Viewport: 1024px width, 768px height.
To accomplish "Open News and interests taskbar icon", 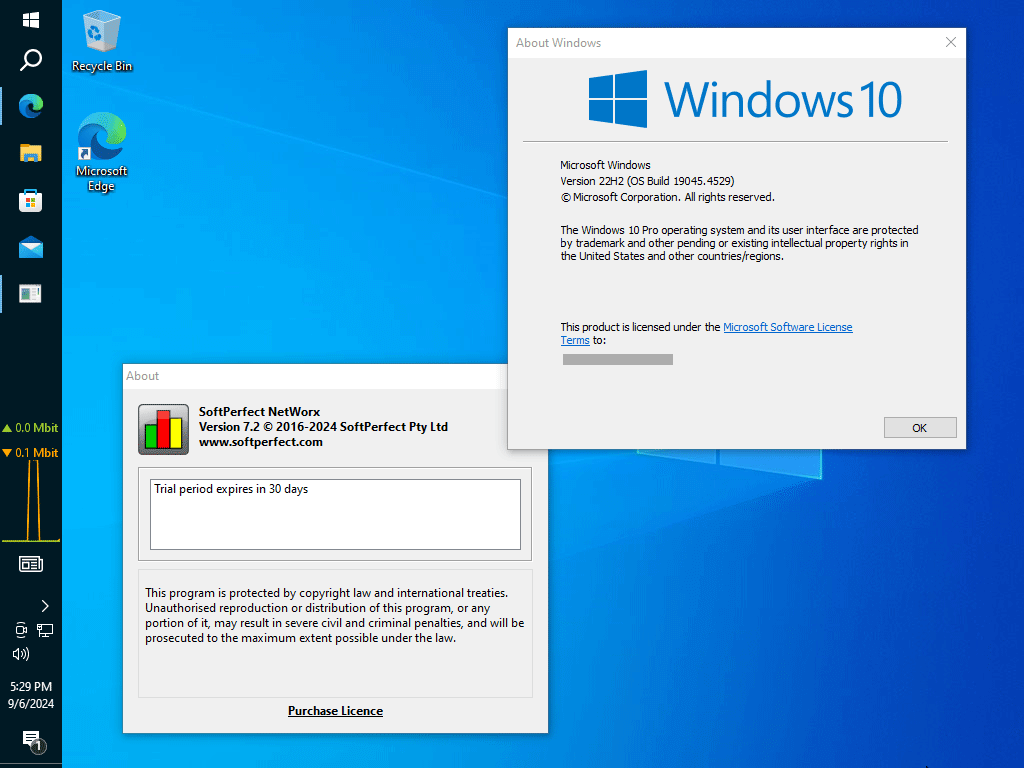I will pos(31,564).
